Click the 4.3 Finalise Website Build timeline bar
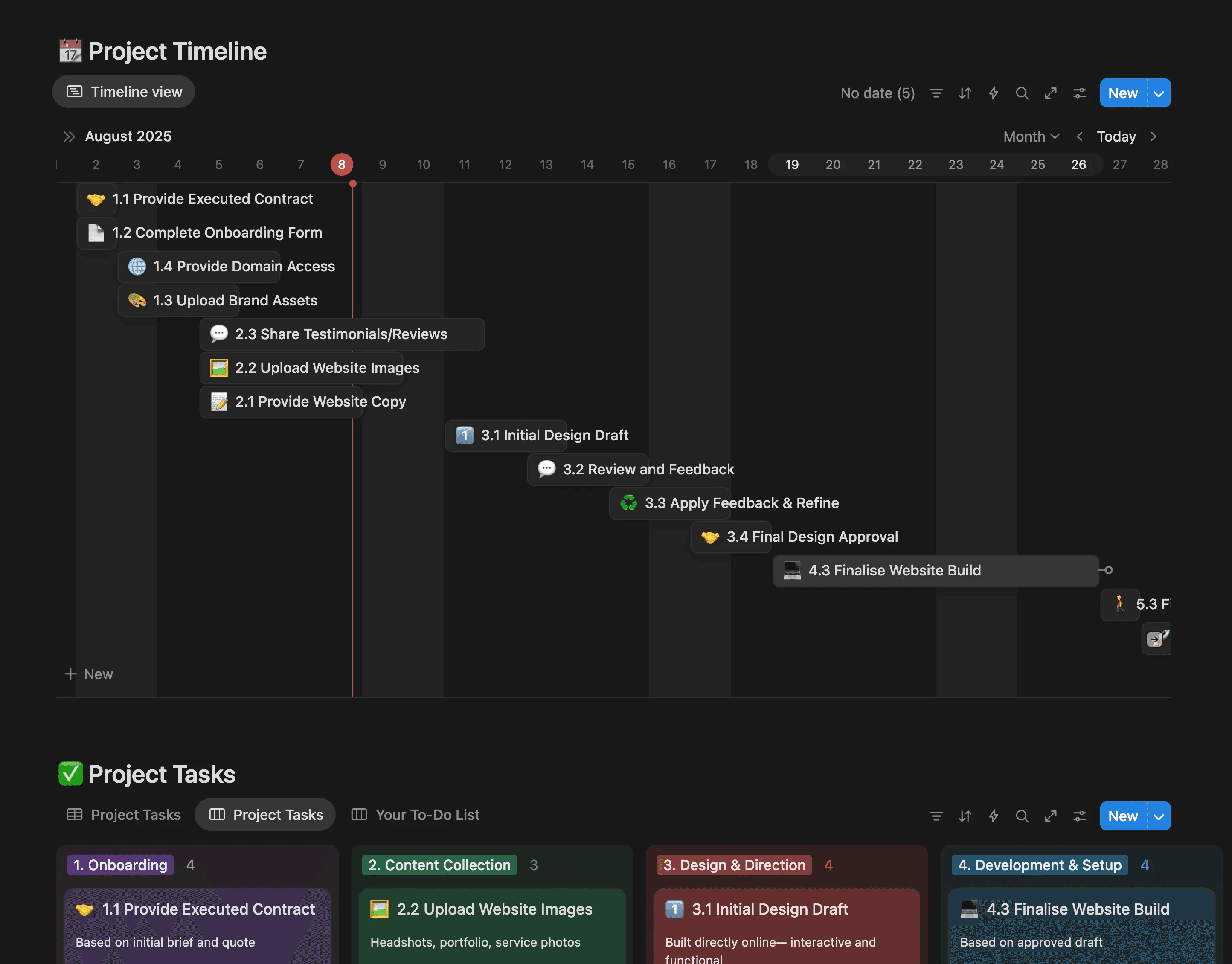The image size is (1232, 964). pos(935,571)
